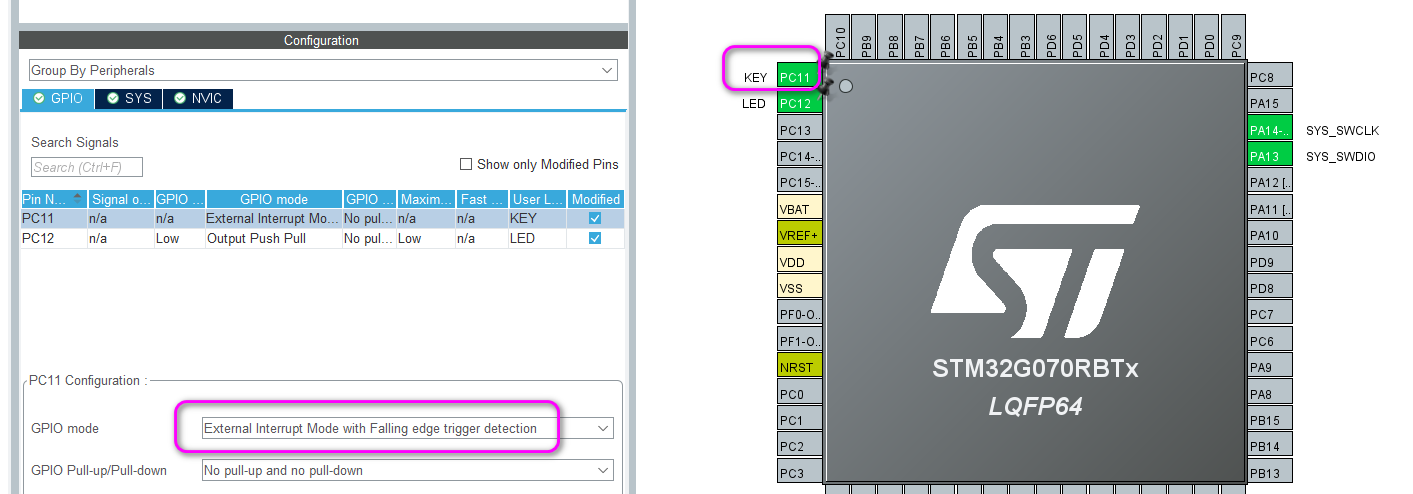This screenshot has width=1413, height=494.
Task: Click the SYS_SWCLK signal label
Action: click(x=1342, y=130)
